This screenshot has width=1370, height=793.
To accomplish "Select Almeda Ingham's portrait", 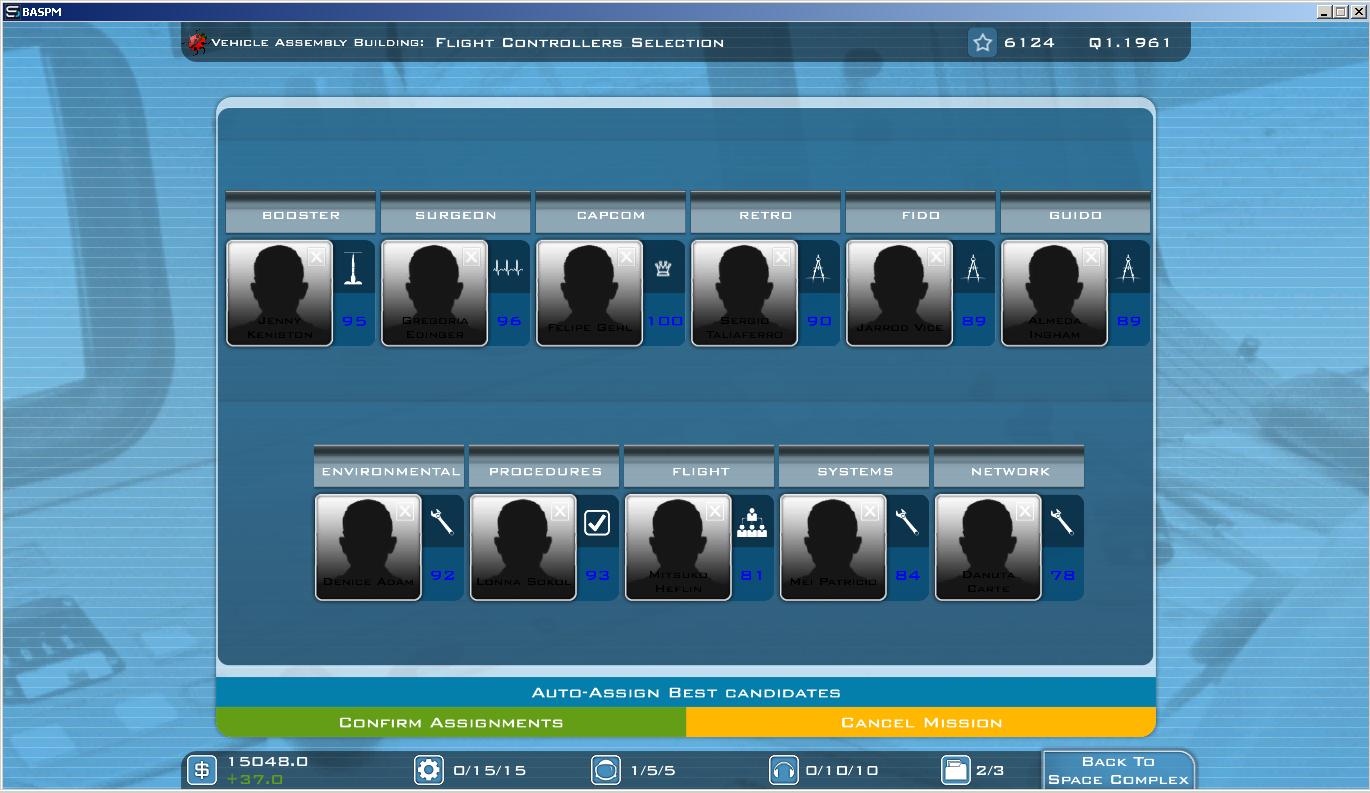I will (1054, 293).
